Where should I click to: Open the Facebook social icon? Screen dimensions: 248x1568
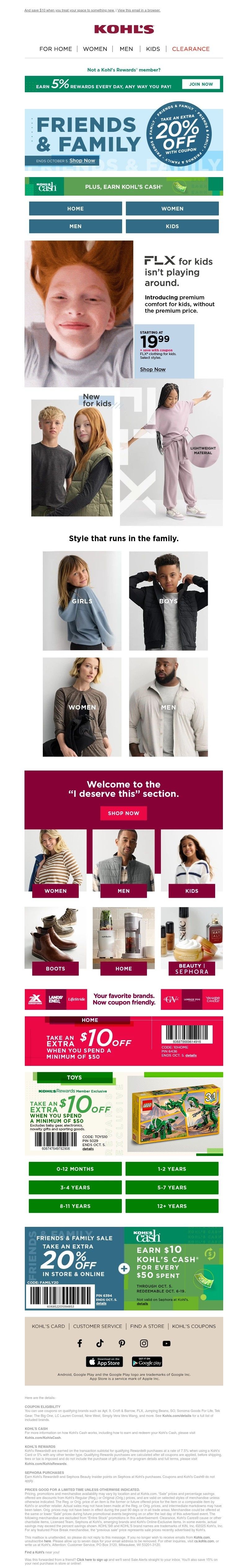click(x=79, y=1343)
